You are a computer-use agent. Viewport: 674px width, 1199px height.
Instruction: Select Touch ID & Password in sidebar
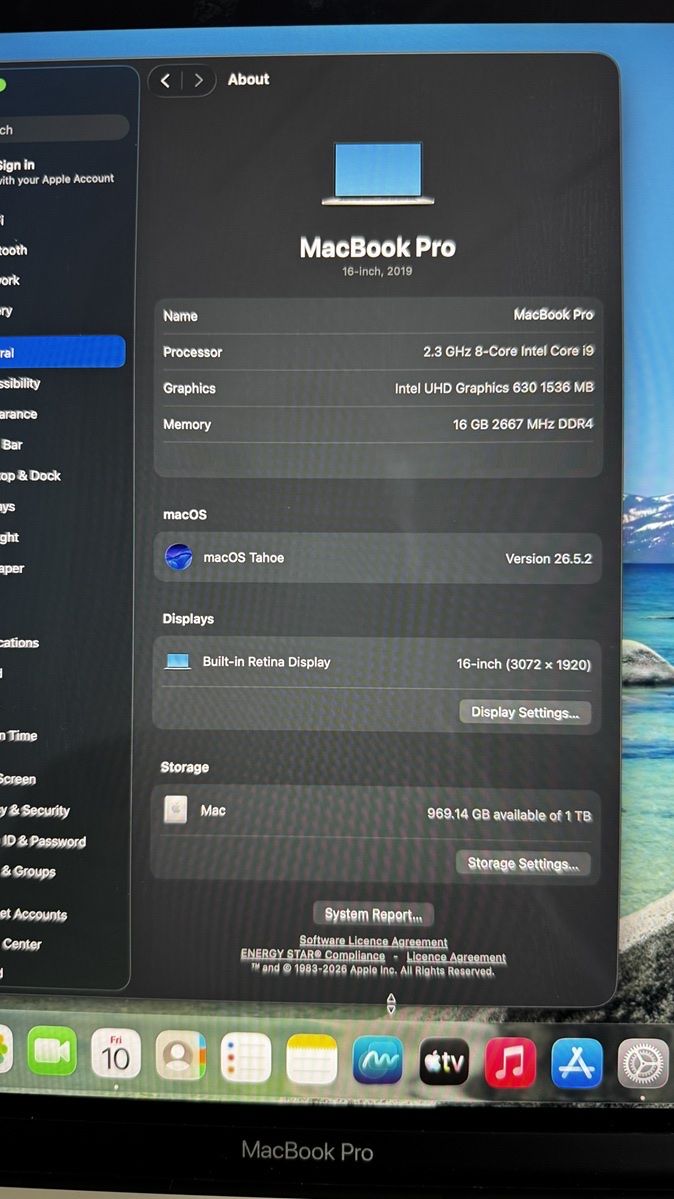click(x=43, y=841)
